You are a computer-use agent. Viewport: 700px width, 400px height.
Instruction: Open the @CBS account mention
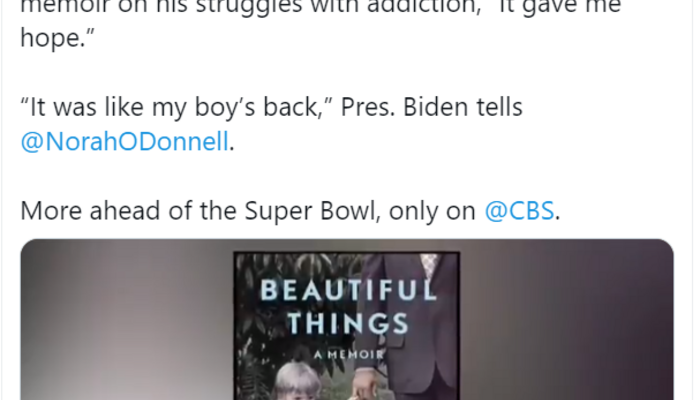tap(518, 211)
